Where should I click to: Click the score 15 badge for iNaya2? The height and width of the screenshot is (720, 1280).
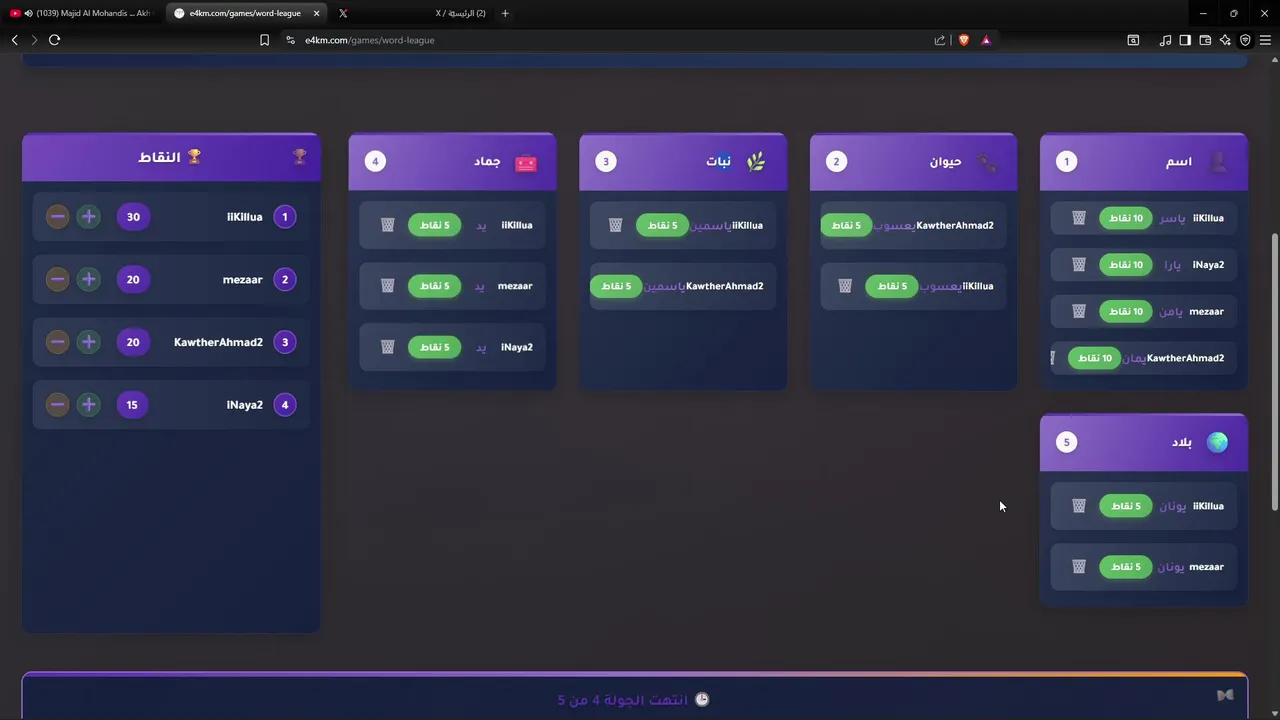pyautogui.click(x=133, y=405)
